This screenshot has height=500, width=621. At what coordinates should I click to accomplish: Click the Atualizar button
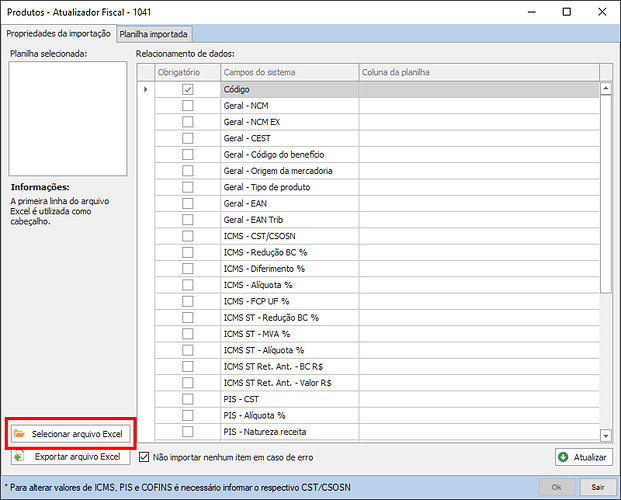[x=583, y=457]
